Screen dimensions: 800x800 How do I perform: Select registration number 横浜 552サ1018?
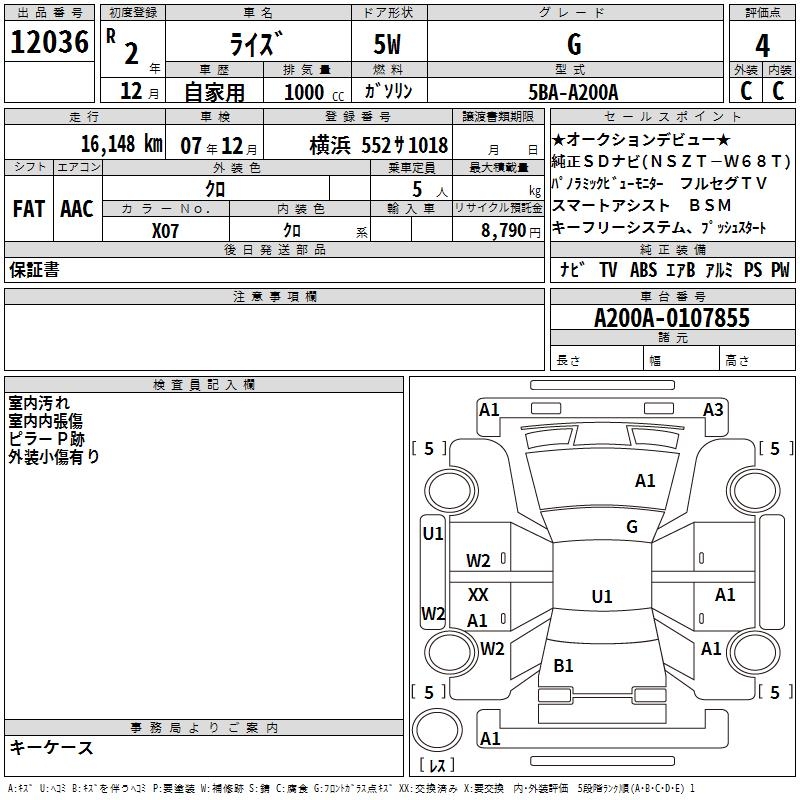point(379,145)
